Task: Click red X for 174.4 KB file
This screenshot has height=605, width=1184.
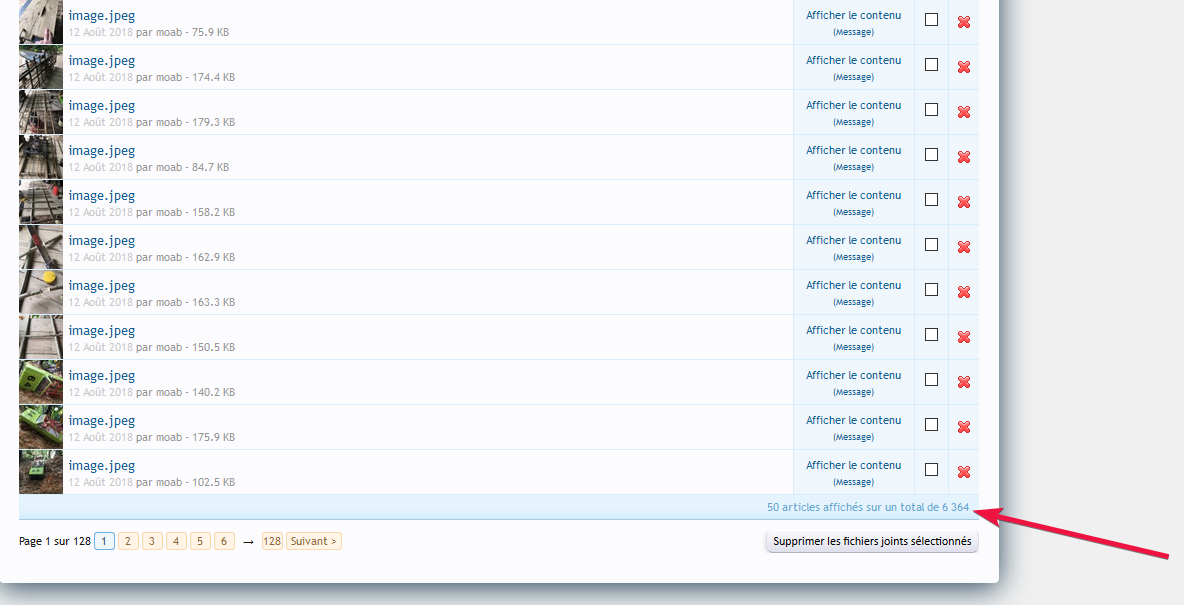Action: click(963, 67)
